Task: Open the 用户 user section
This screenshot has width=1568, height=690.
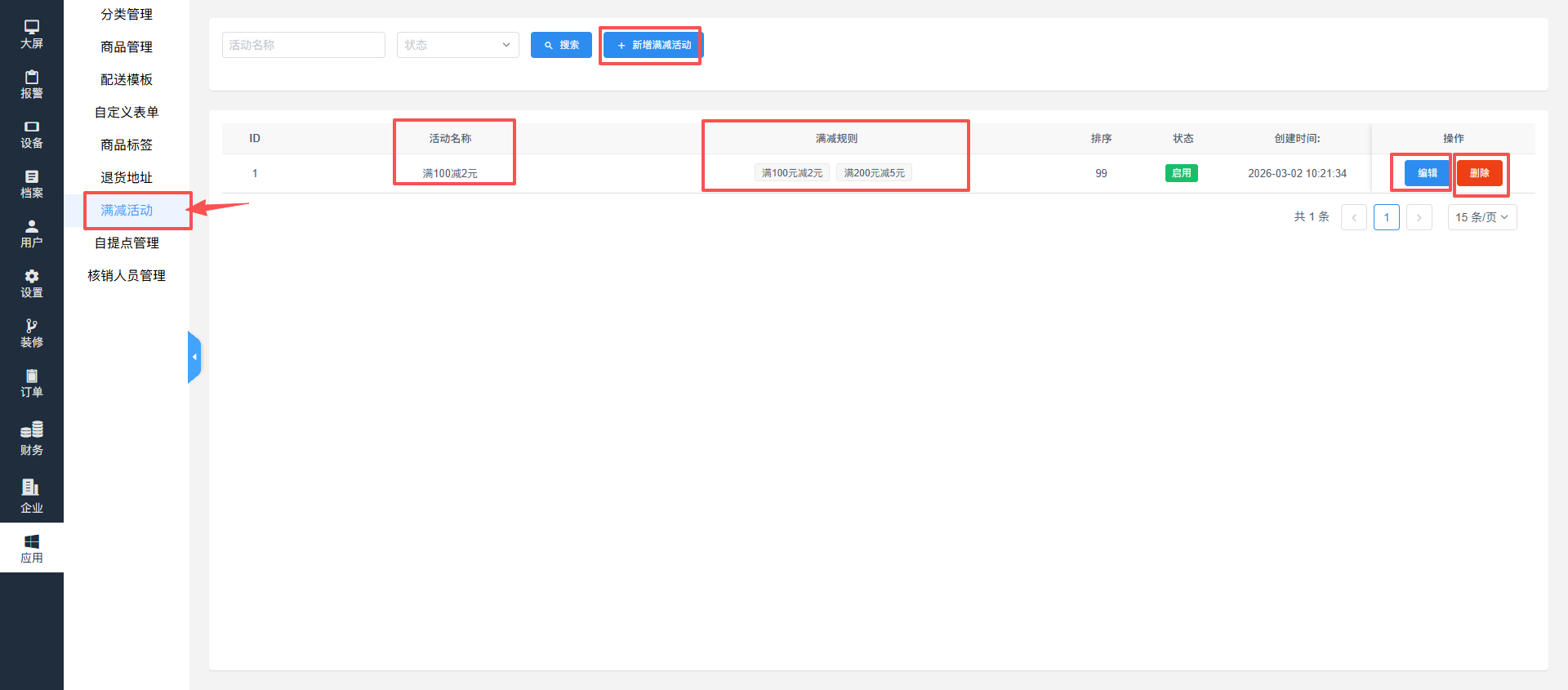Action: click(x=32, y=234)
